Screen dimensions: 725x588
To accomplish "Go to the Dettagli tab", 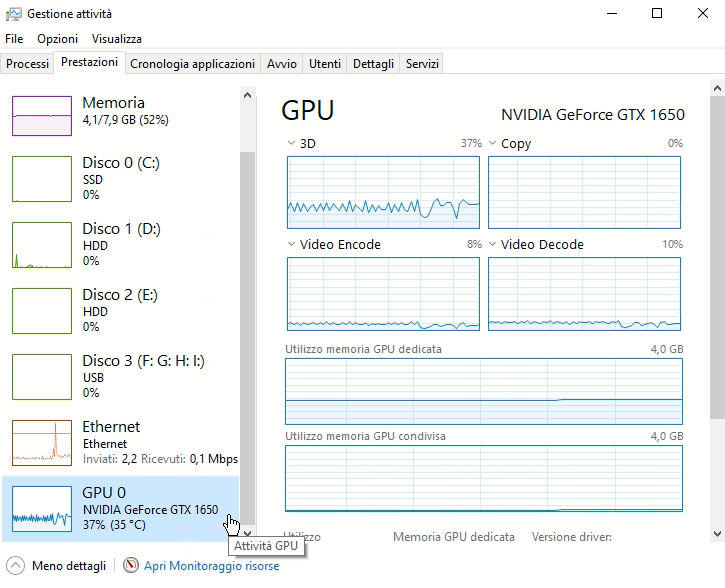I will click(x=373, y=64).
